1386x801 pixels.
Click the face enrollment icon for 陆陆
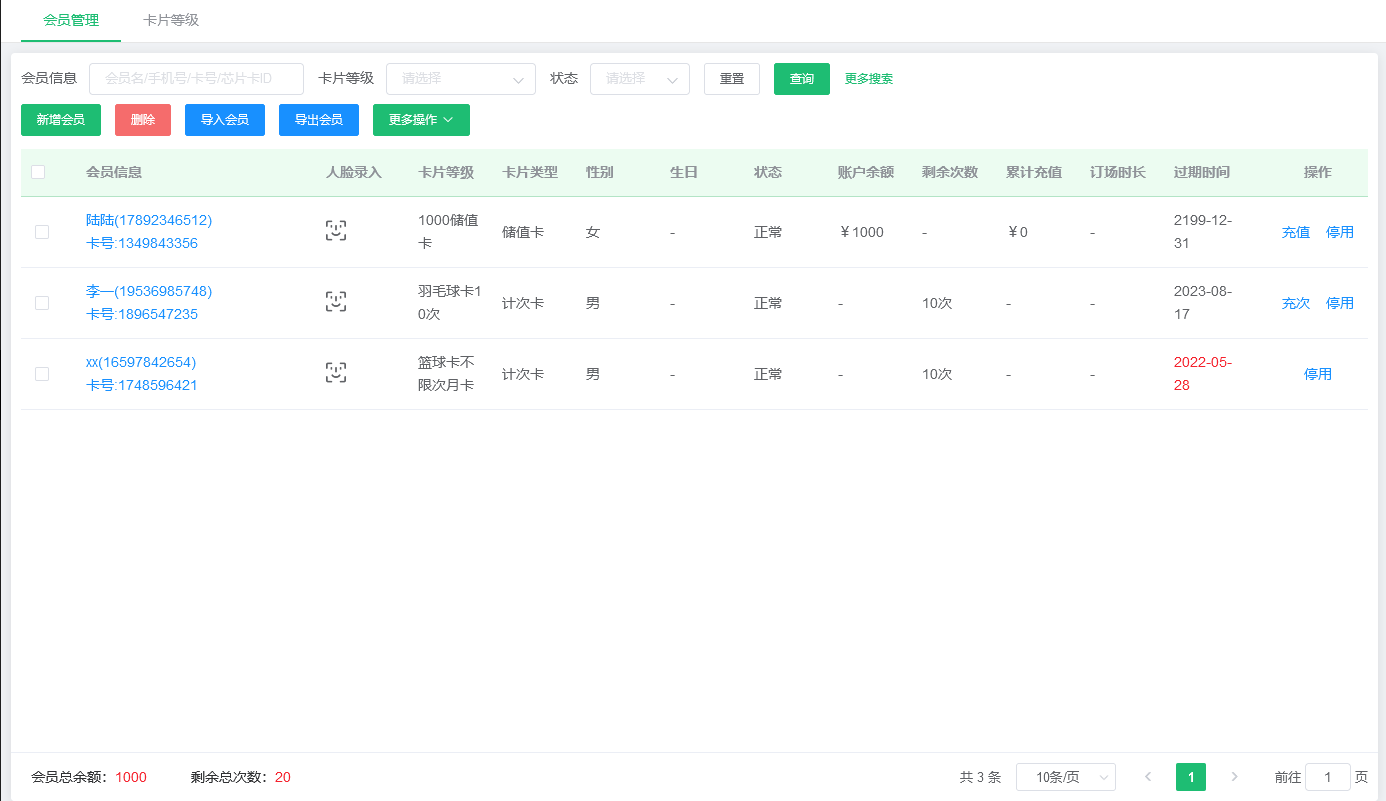coord(336,230)
